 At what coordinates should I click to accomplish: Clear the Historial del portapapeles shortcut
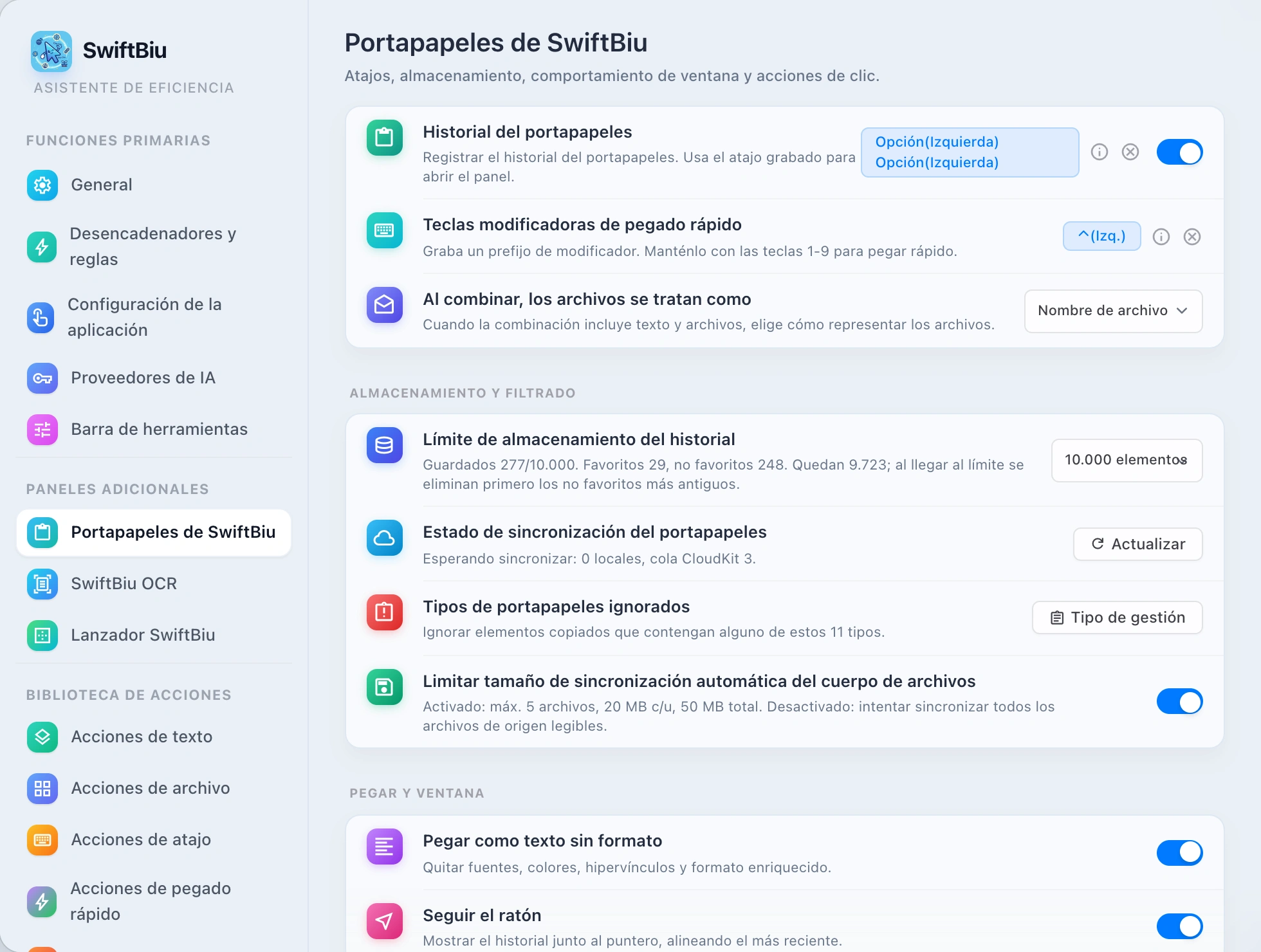(x=1130, y=152)
